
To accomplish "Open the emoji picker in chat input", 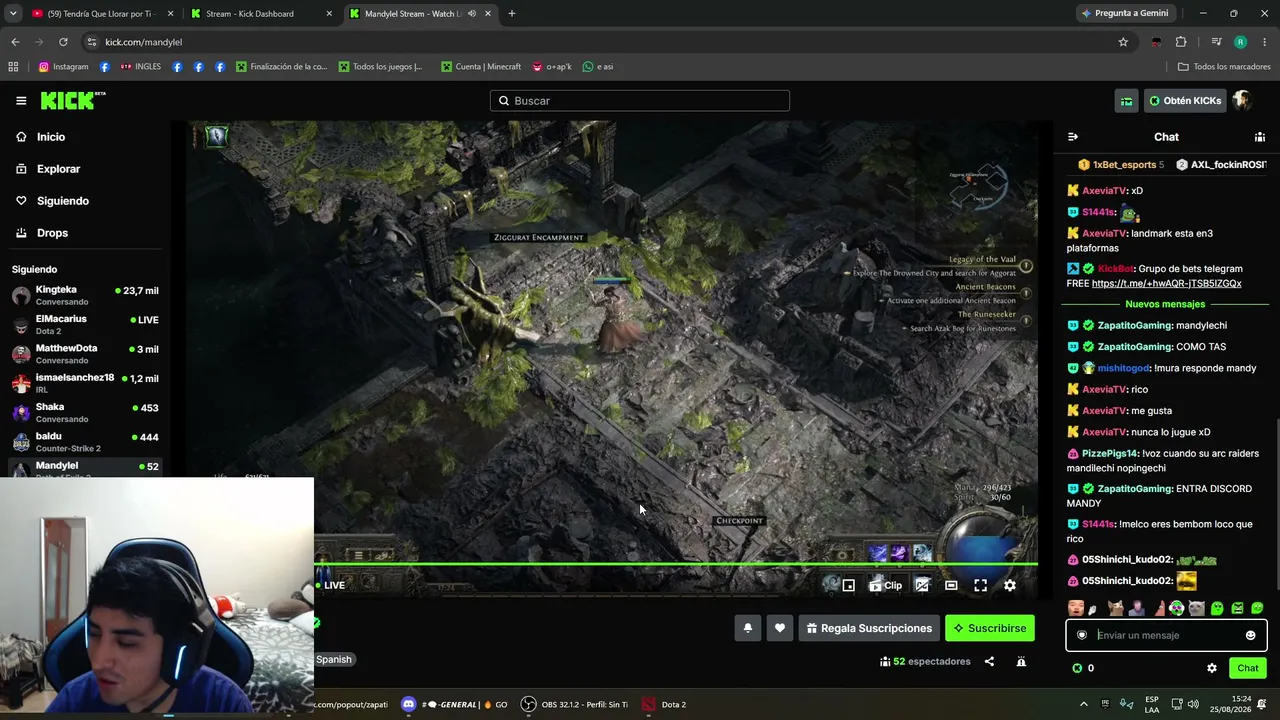I will [x=1250, y=635].
